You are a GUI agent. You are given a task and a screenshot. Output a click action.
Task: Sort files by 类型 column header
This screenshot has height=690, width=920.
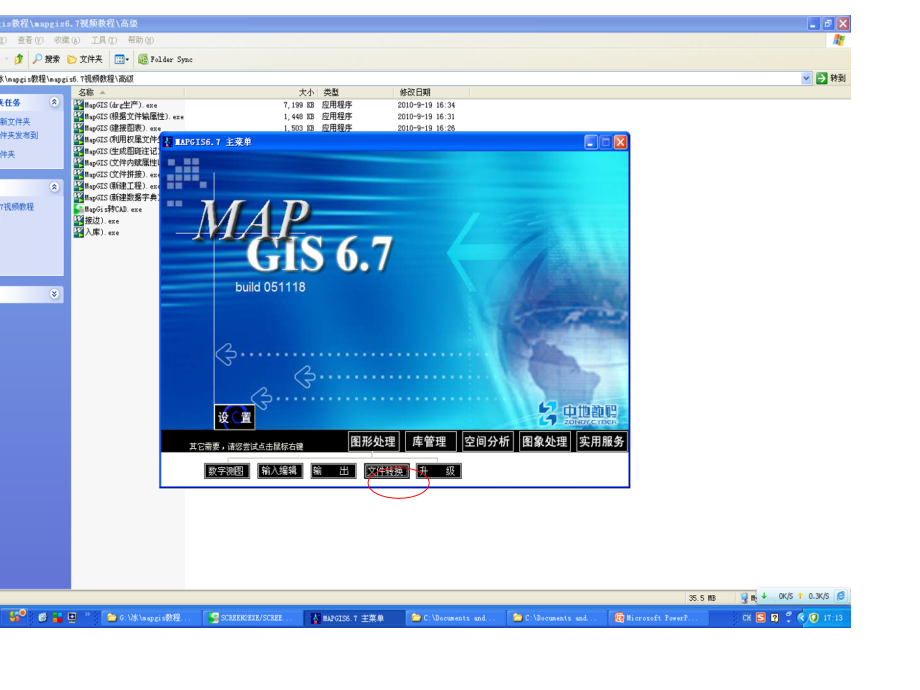355,92
